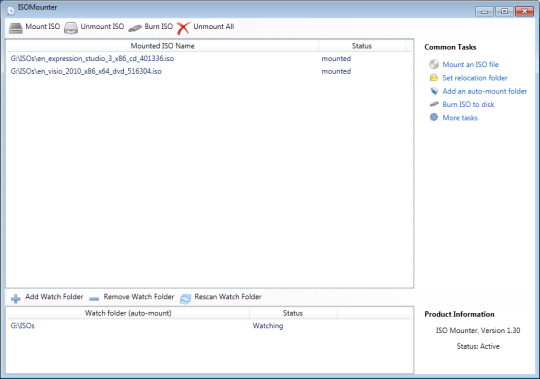Click the disc icon beside Mount an ISO file
Image resolution: width=540 pixels, height=379 pixels.
click(x=434, y=64)
